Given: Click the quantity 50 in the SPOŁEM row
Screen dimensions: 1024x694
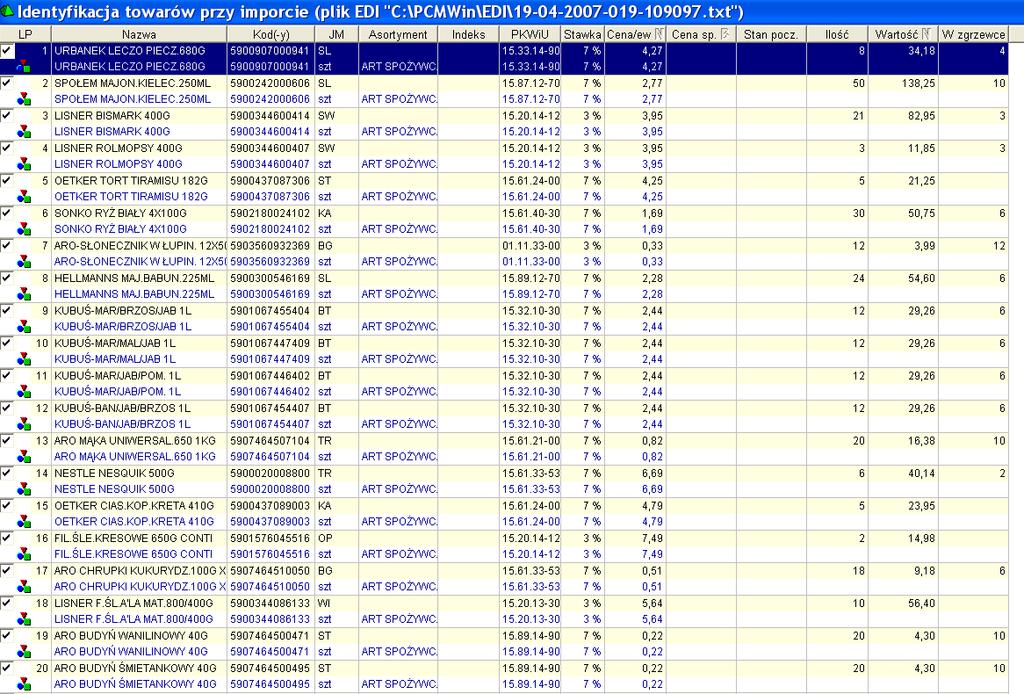Looking at the screenshot, I should click(859, 83).
